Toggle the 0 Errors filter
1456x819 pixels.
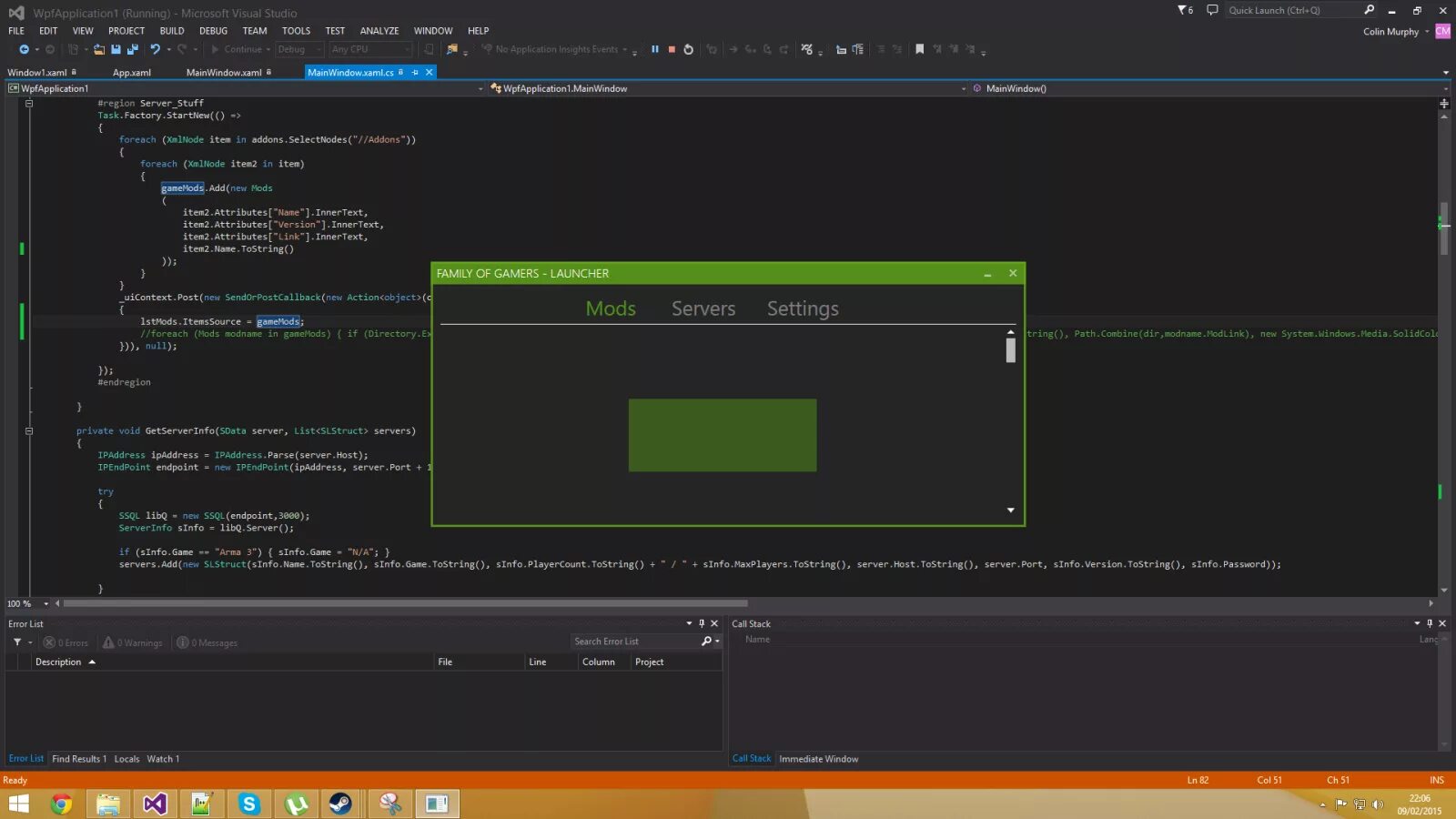pyautogui.click(x=66, y=642)
